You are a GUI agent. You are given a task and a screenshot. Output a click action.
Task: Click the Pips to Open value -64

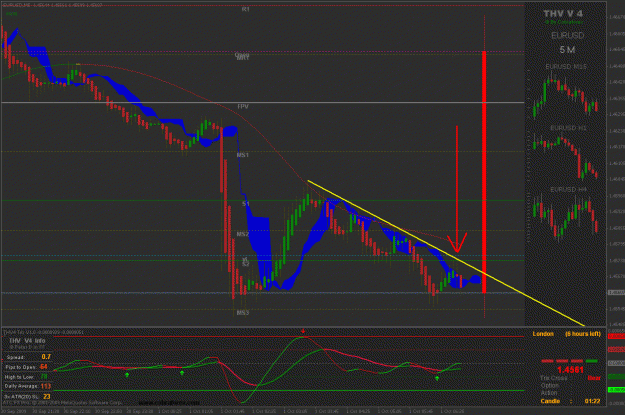pyautogui.click(x=43, y=367)
